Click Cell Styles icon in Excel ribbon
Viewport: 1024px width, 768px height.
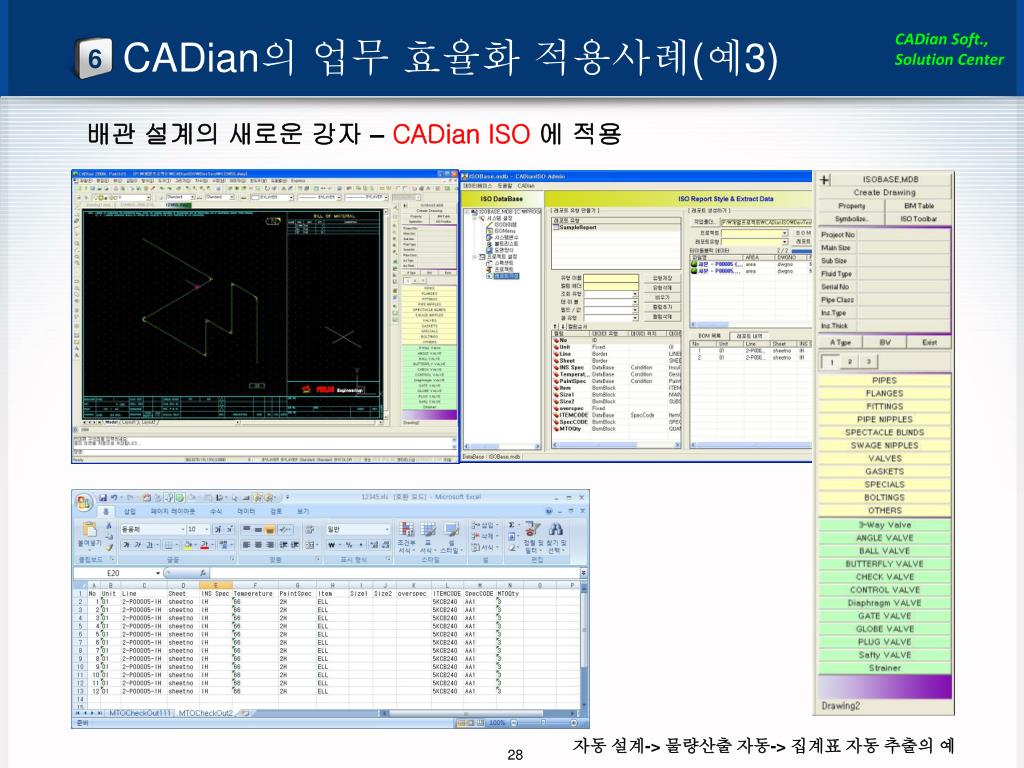point(451,530)
